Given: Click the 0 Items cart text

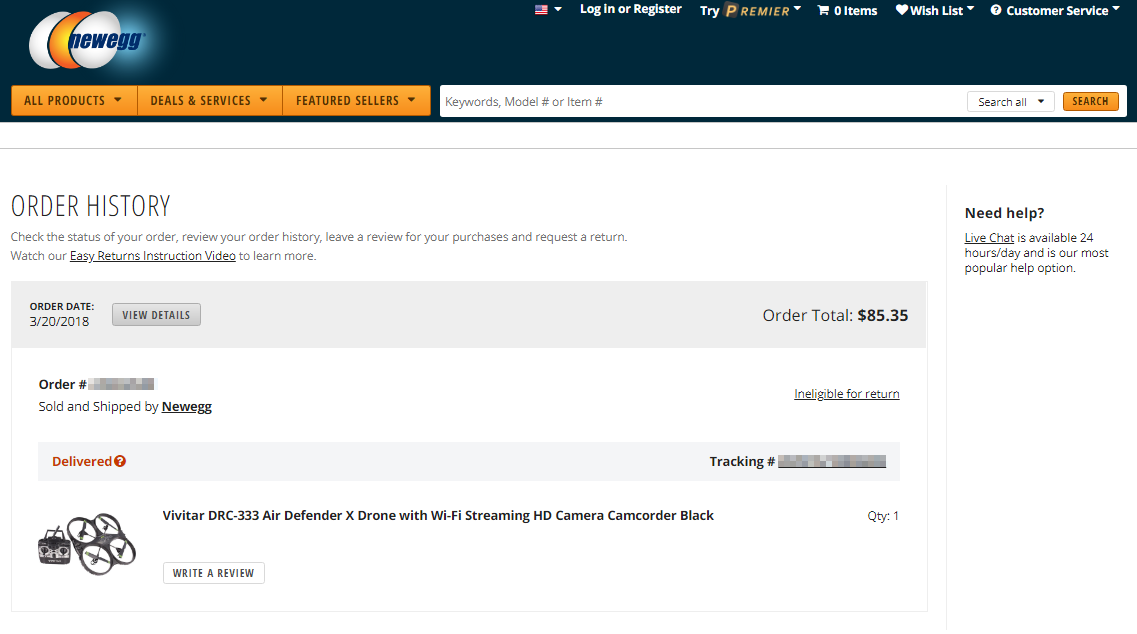Looking at the screenshot, I should [x=856, y=11].
